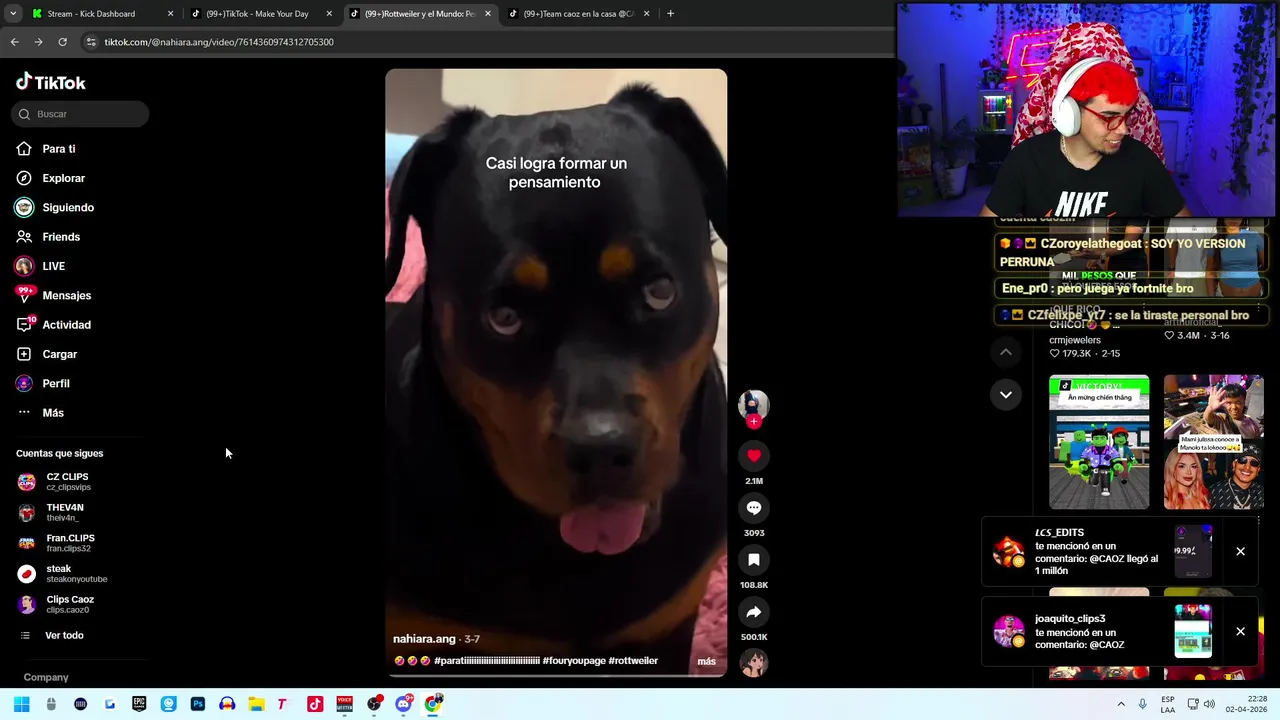Image resolution: width=1280 pixels, height=720 pixels.
Task: Open Para ti feed
Action: tap(59, 149)
